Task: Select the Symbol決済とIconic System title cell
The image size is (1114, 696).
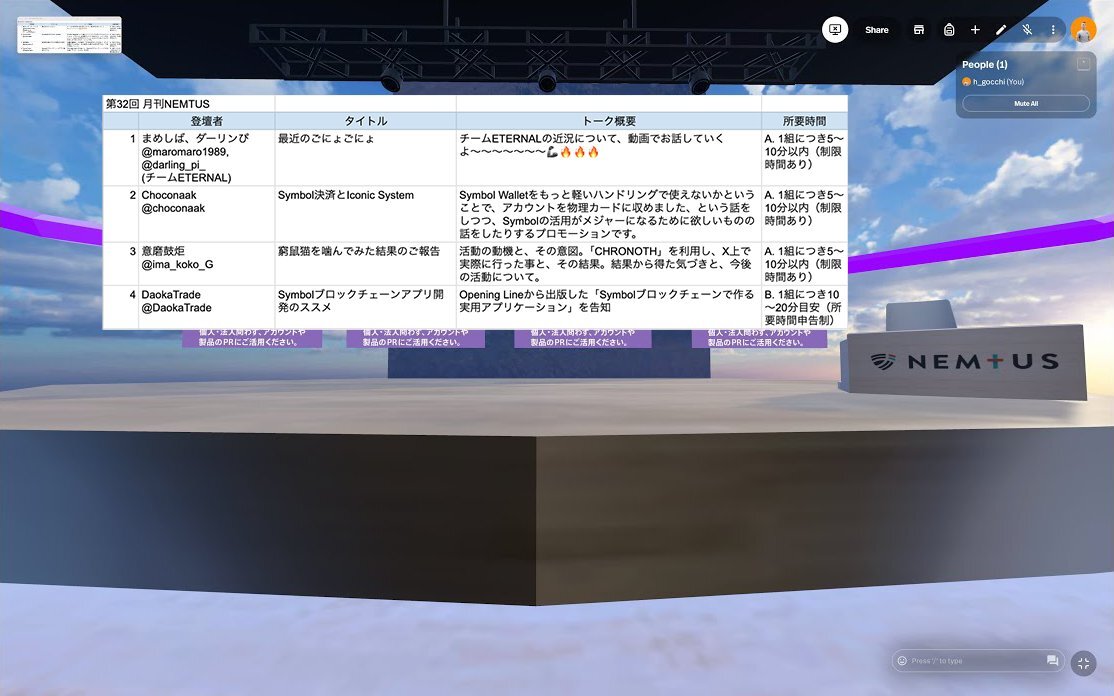Action: click(x=365, y=214)
